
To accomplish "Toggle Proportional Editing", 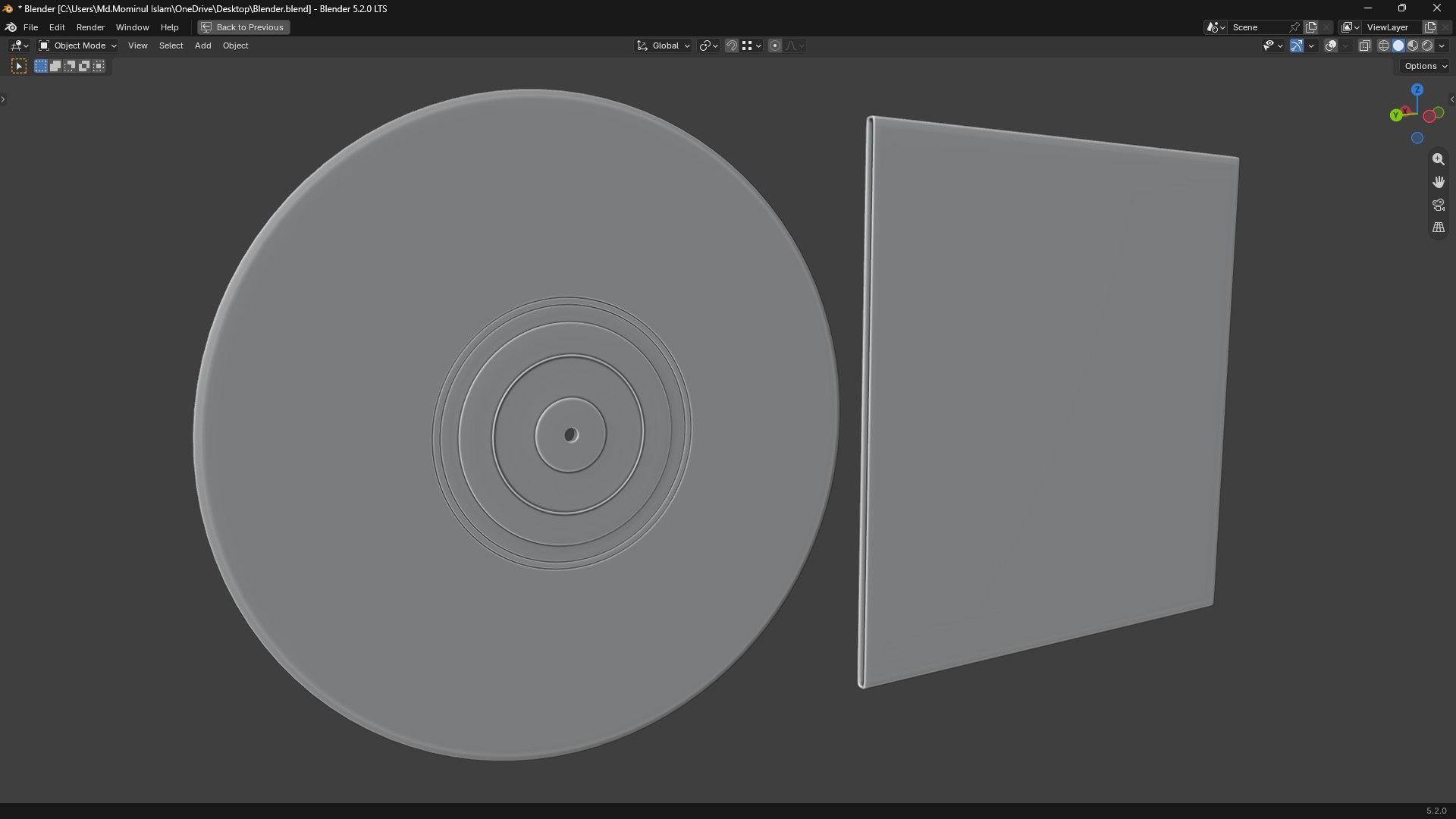I will click(x=775, y=46).
